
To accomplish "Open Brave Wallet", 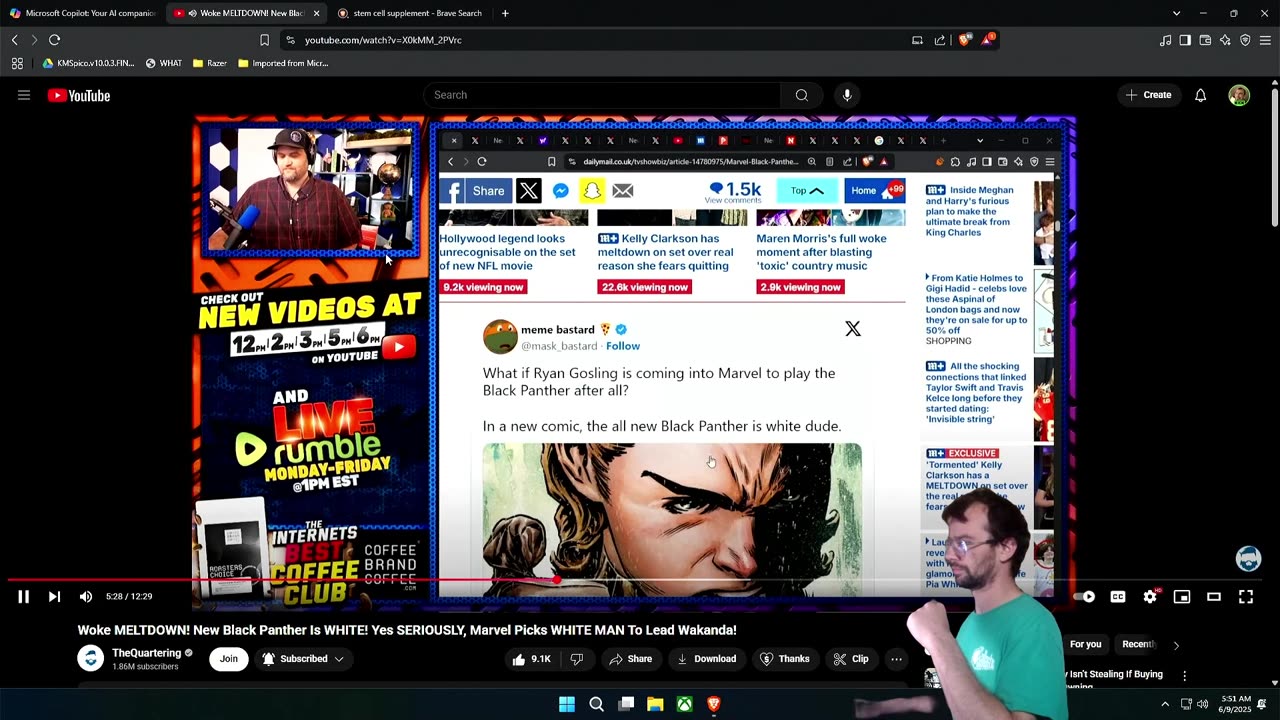I will (1205, 40).
